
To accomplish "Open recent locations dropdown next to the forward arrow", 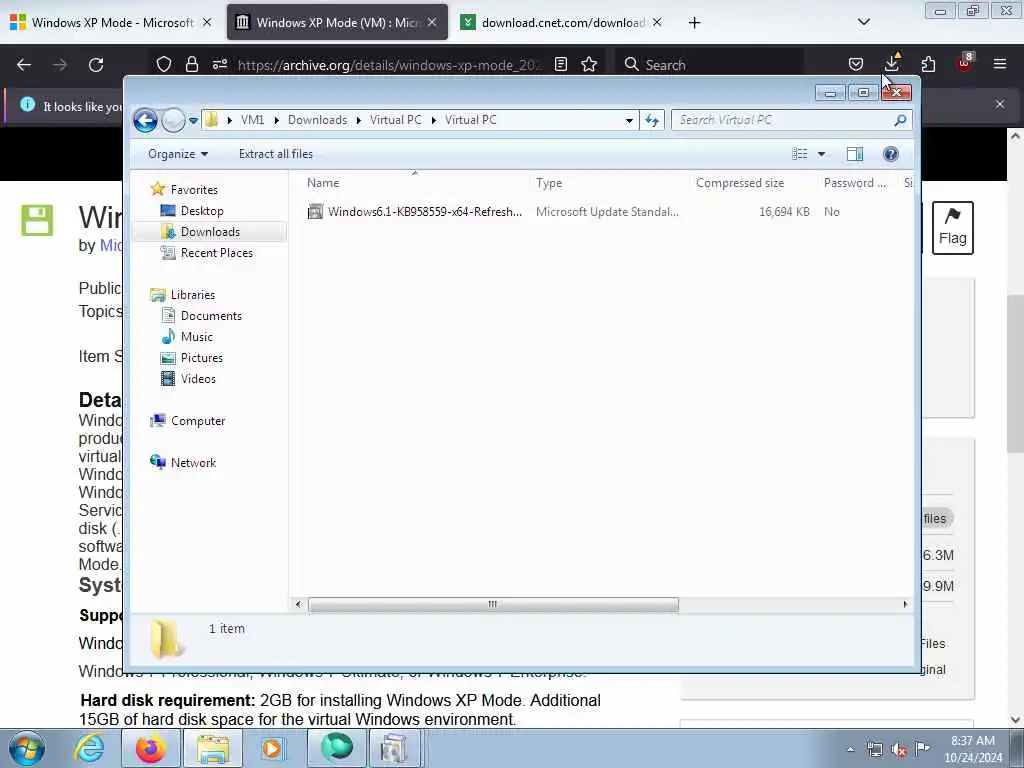I will (x=193, y=120).
